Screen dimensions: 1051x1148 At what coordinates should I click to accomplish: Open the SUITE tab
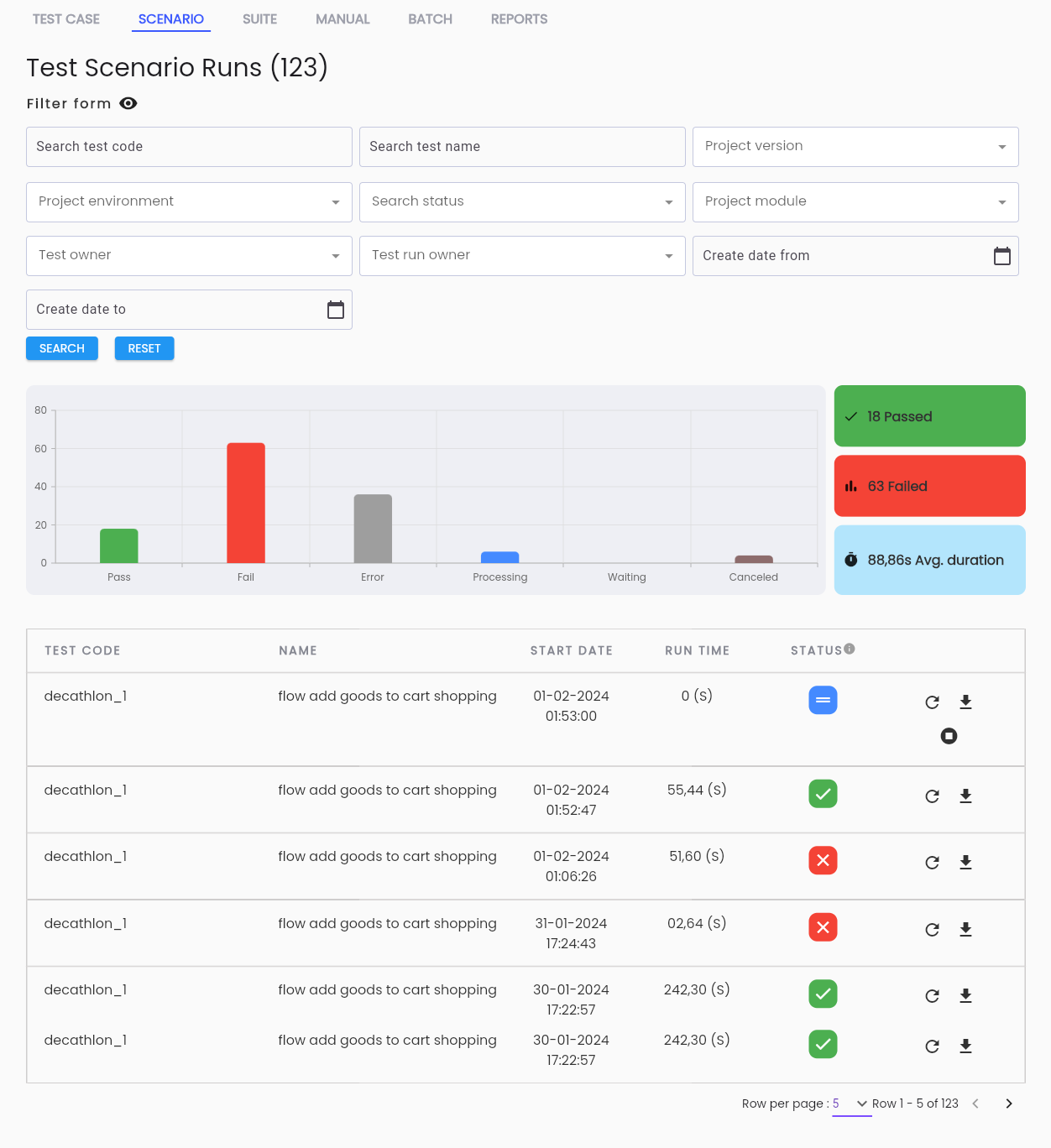[259, 18]
